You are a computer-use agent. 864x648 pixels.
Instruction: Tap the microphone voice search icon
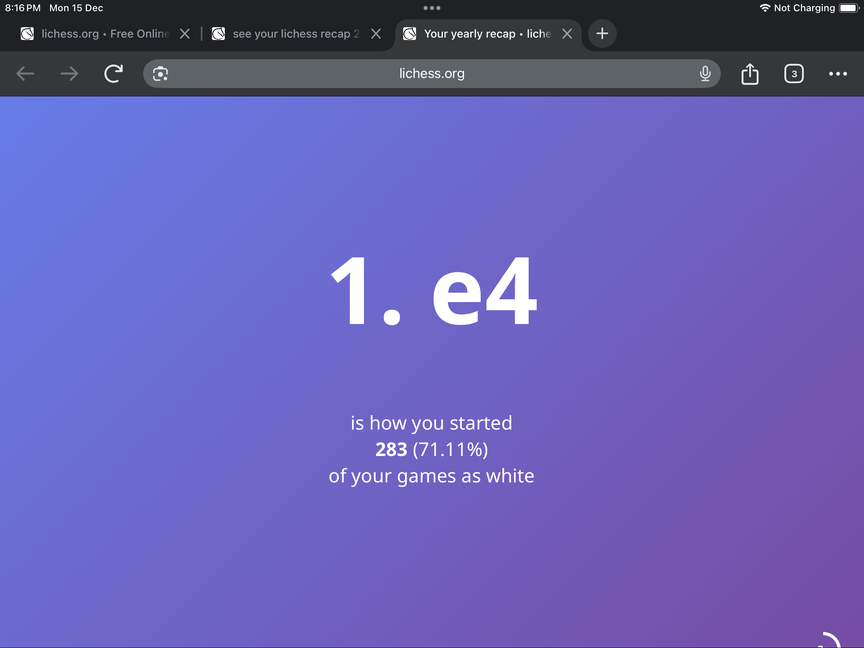(705, 74)
